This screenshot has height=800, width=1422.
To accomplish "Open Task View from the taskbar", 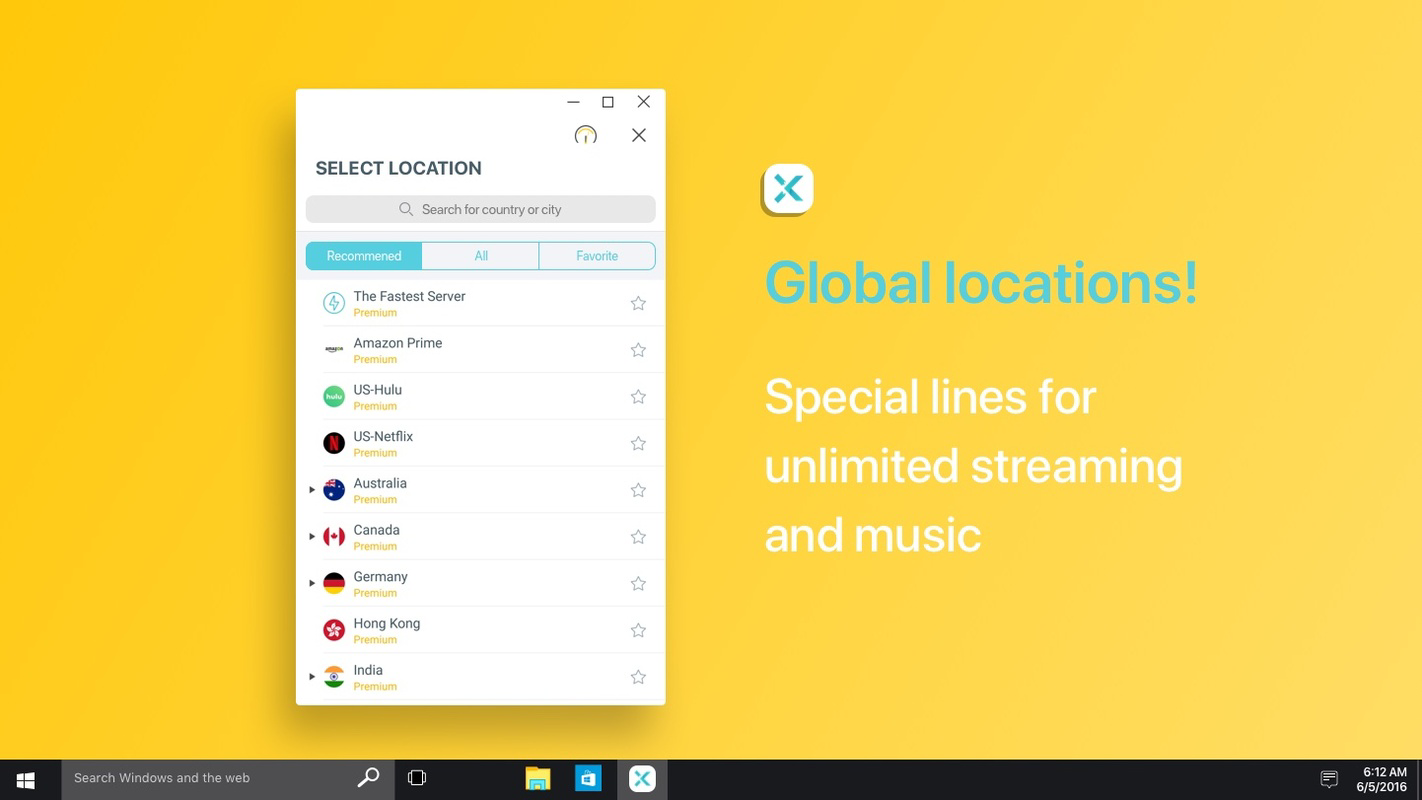I will coord(417,778).
